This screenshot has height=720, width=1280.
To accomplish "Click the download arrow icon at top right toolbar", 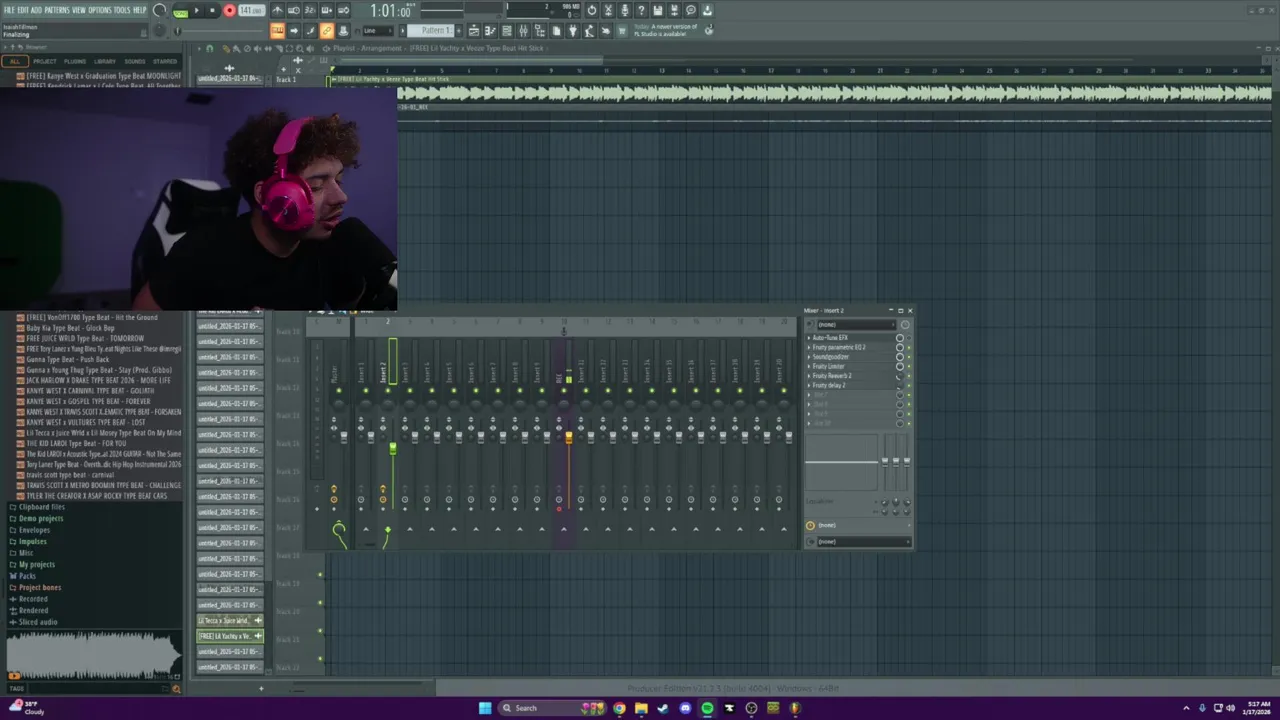I will pos(707,11).
